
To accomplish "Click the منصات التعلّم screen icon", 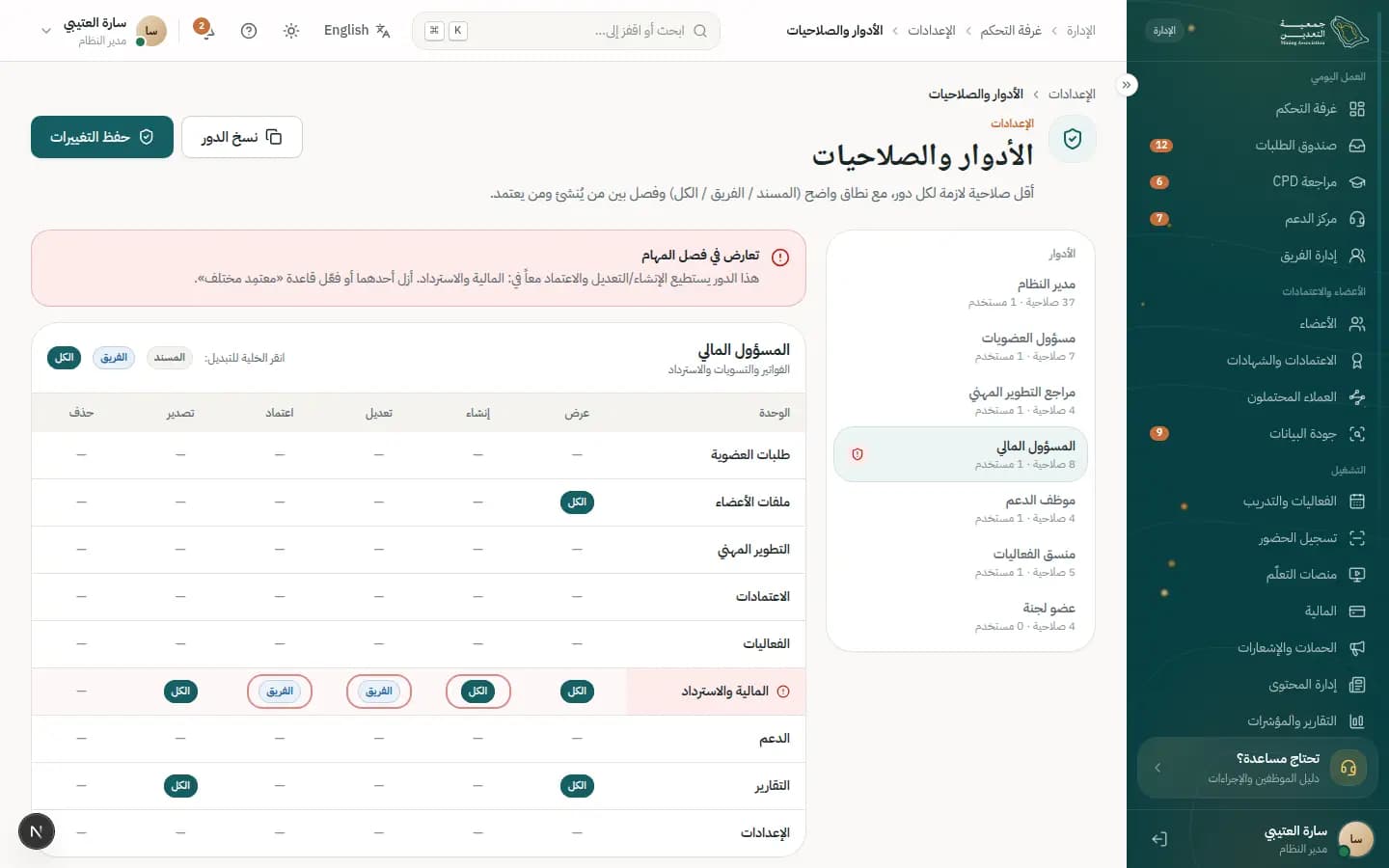I will click(1357, 575).
